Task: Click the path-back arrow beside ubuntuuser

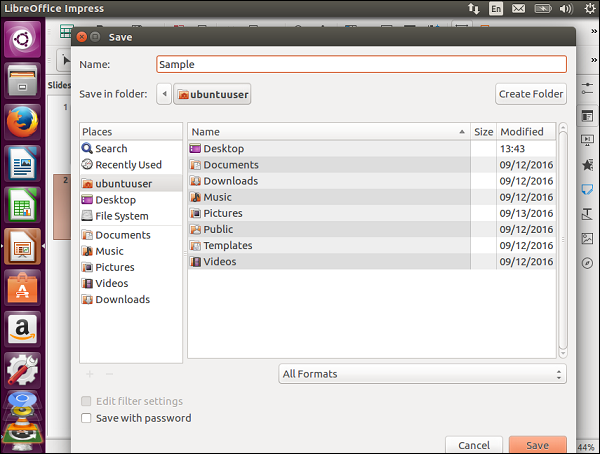Action: (164, 95)
